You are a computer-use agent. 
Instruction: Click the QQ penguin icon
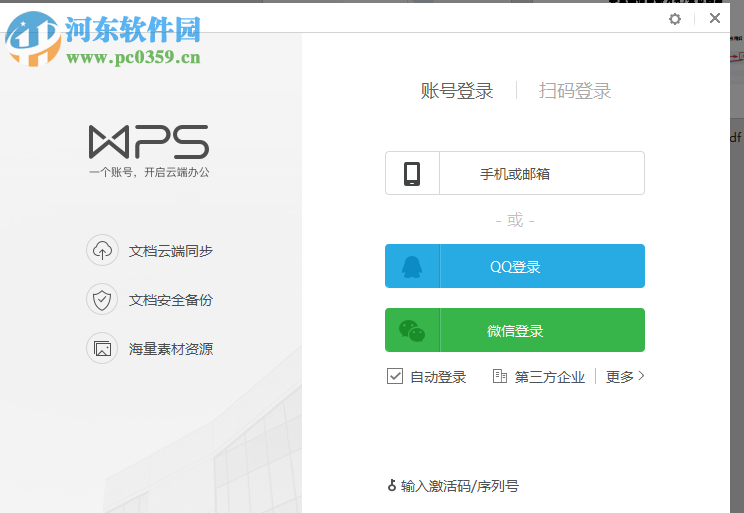tap(412, 267)
